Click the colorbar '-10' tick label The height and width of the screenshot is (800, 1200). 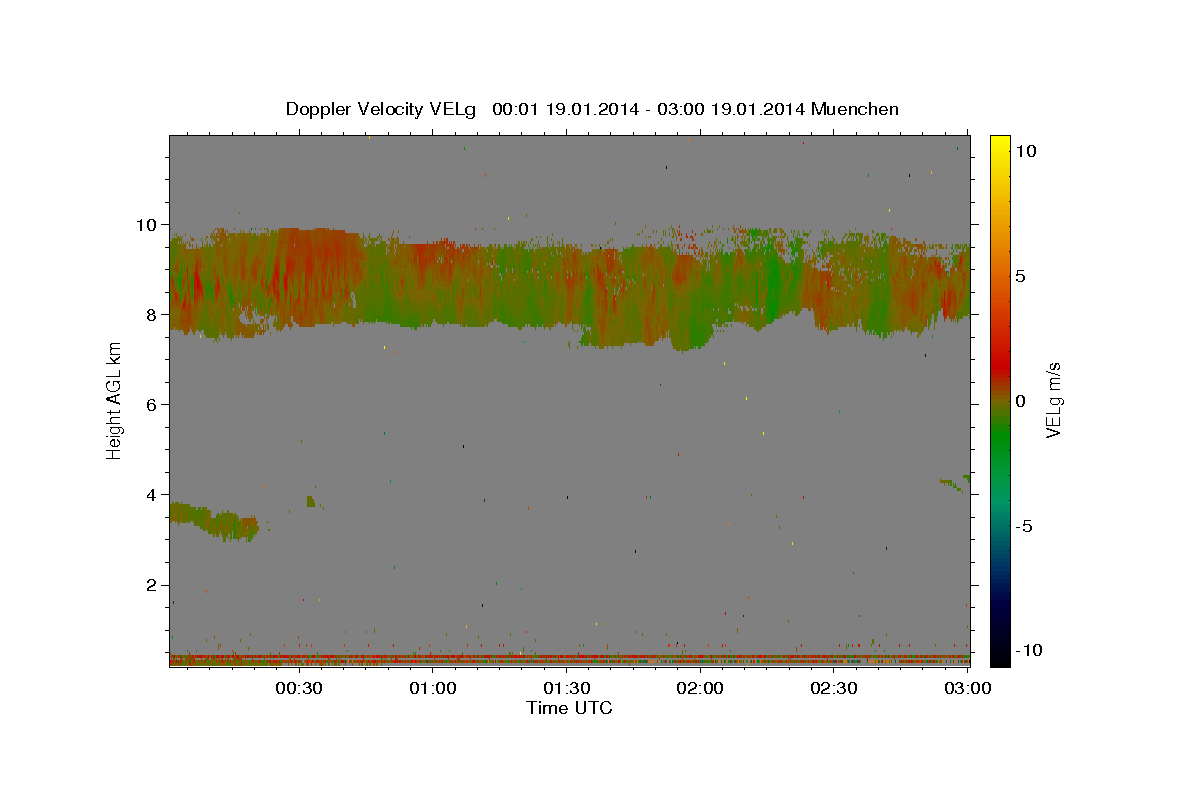point(1028,650)
